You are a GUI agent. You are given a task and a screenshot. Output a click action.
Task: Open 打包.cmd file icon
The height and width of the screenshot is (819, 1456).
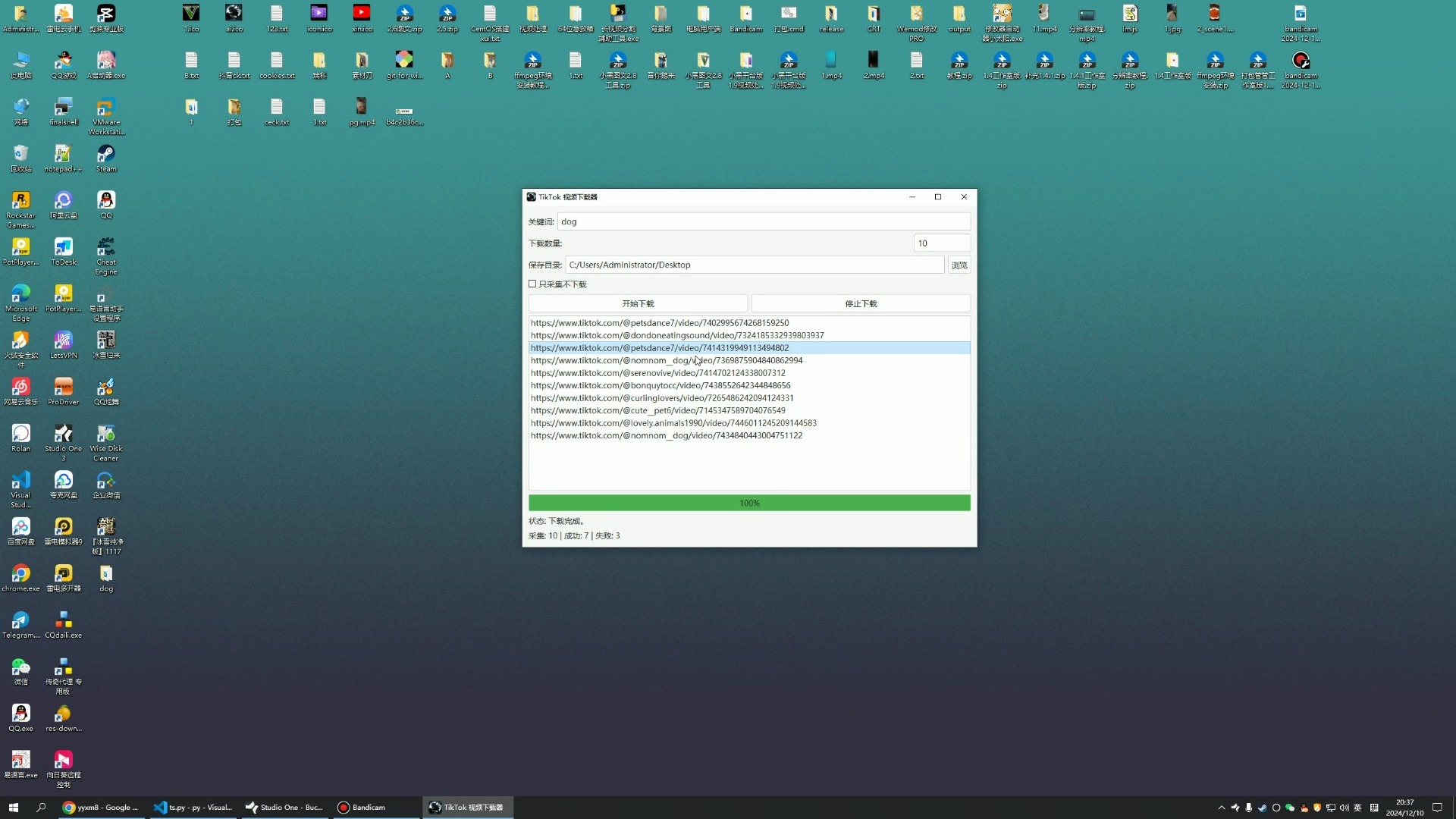click(789, 18)
